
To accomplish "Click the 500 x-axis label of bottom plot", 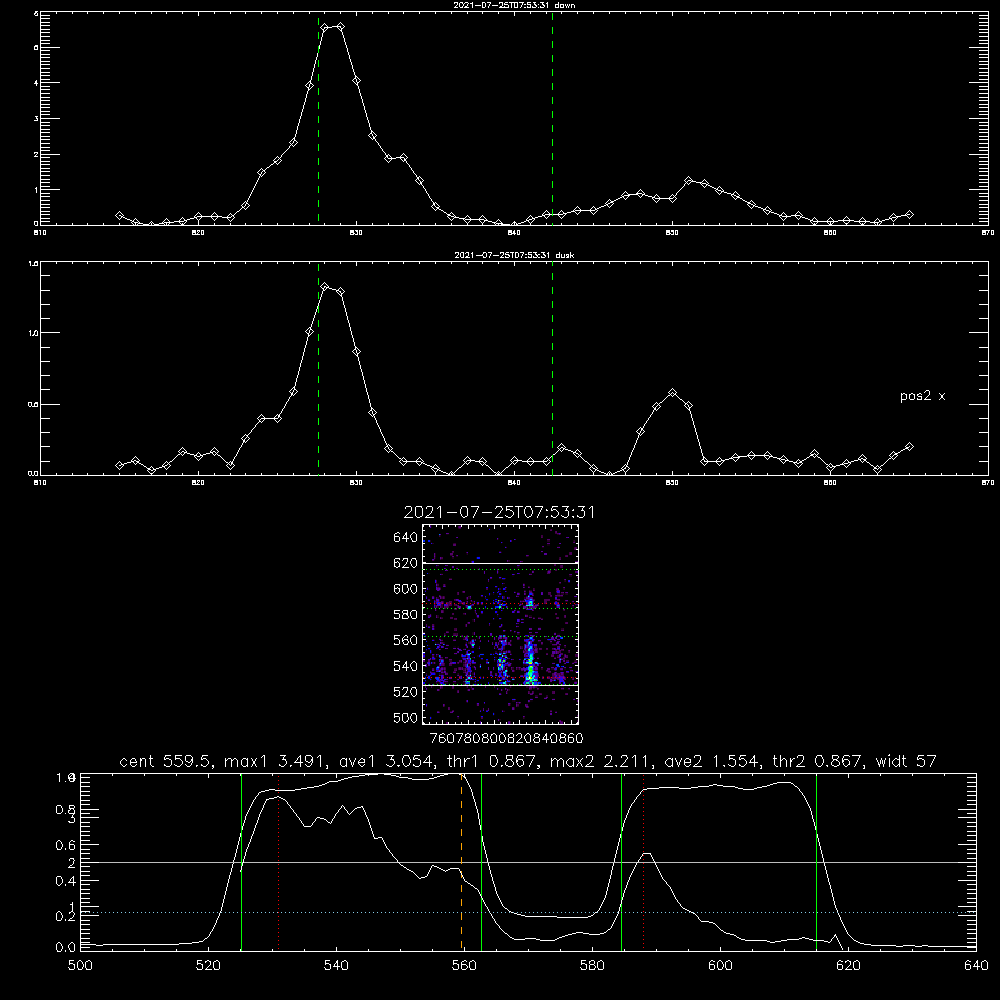I will [80, 965].
